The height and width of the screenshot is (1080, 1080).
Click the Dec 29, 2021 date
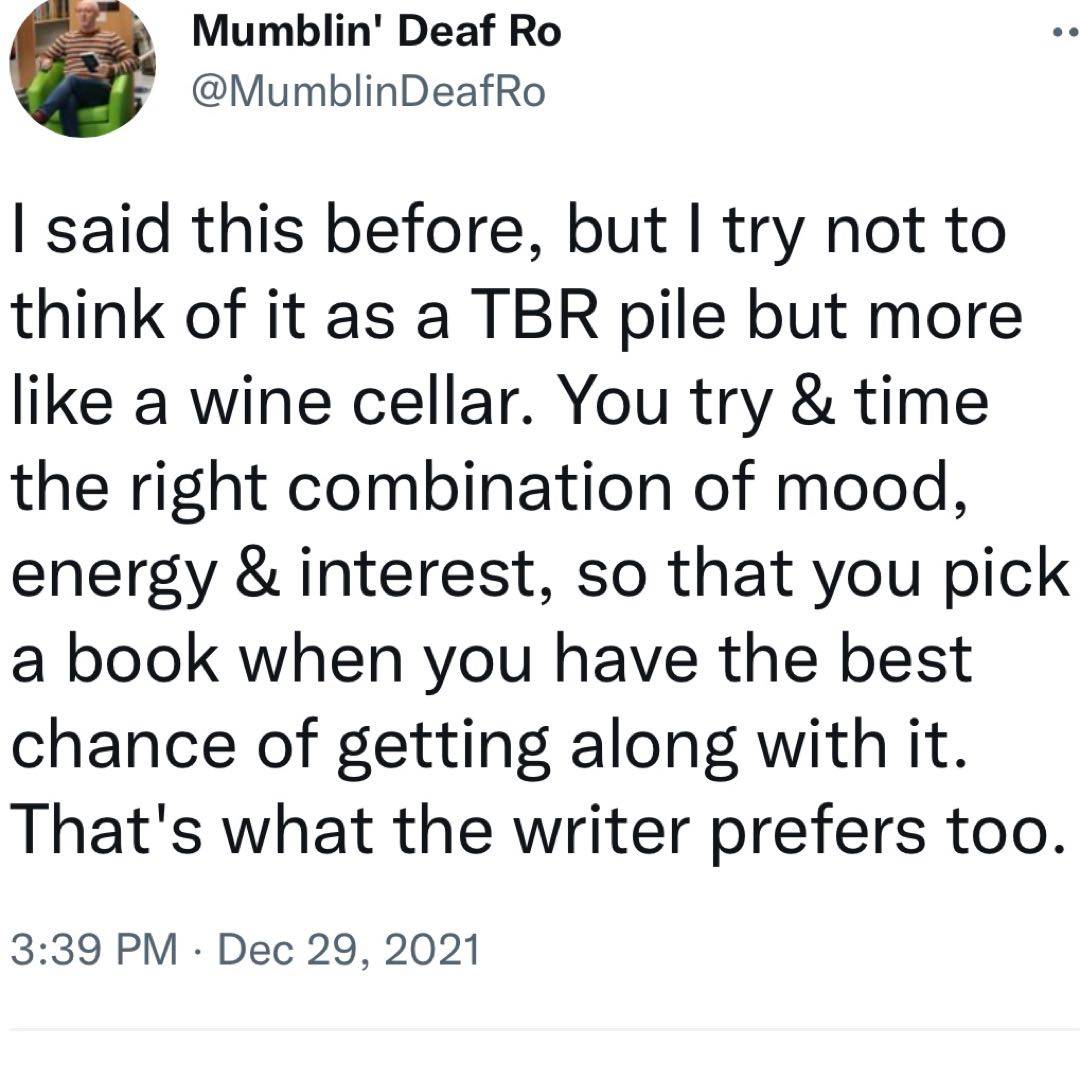(x=348, y=948)
